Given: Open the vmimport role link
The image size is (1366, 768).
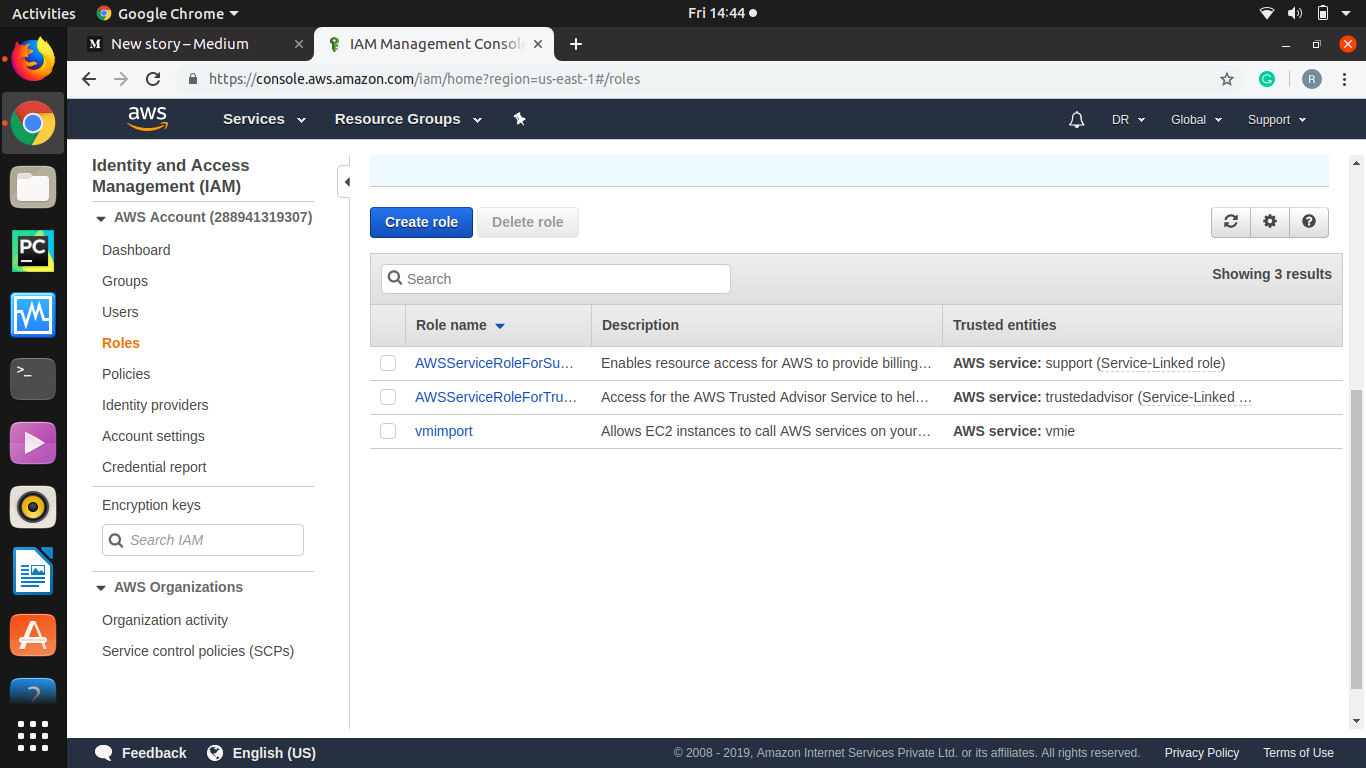Looking at the screenshot, I should 444,431.
